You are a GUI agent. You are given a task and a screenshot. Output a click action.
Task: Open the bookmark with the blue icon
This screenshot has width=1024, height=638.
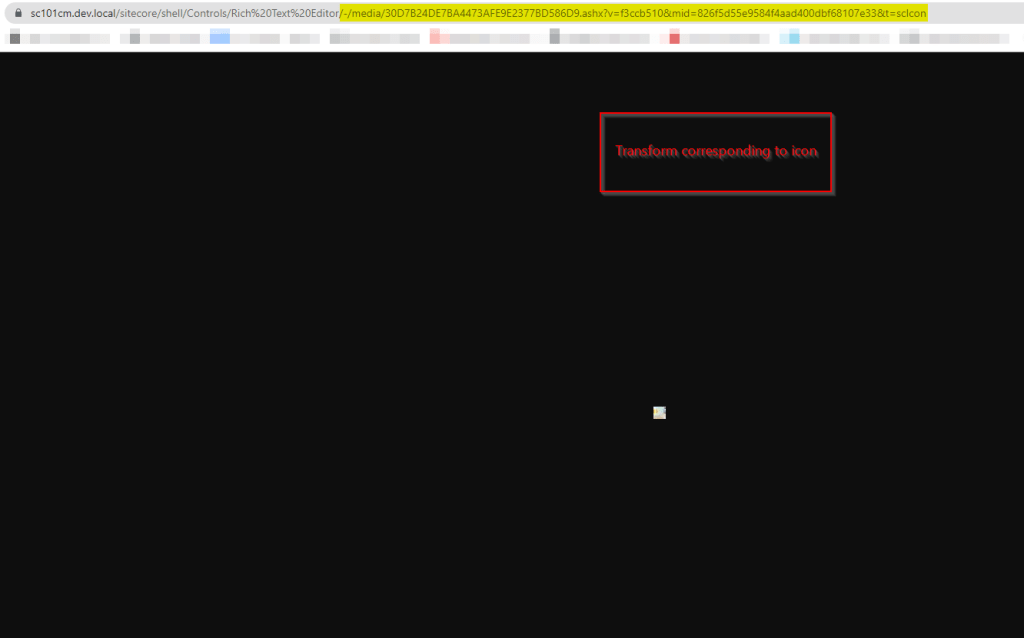[x=220, y=38]
